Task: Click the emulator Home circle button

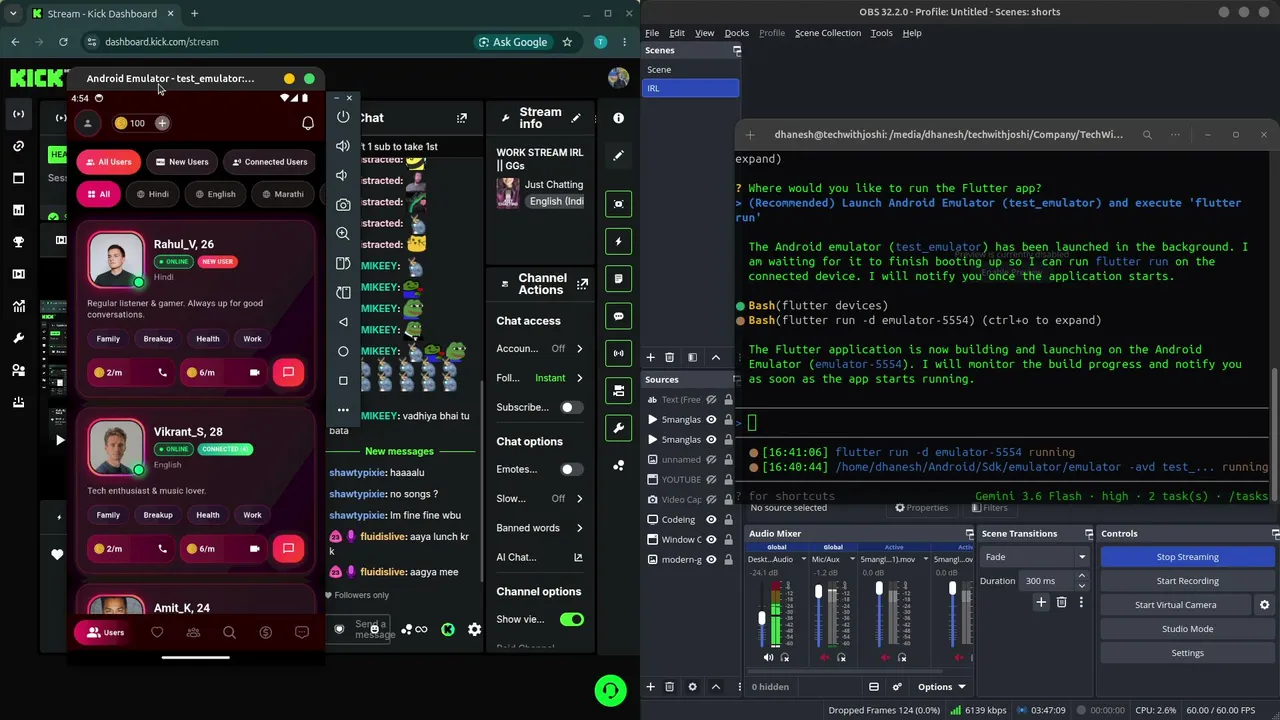Action: pyautogui.click(x=343, y=351)
